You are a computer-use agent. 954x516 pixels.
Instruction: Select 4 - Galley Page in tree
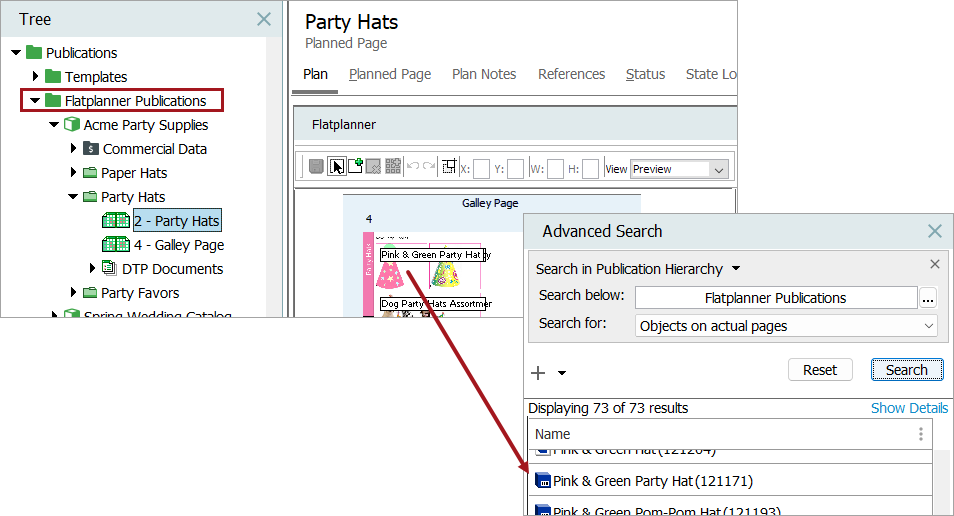tap(178, 245)
